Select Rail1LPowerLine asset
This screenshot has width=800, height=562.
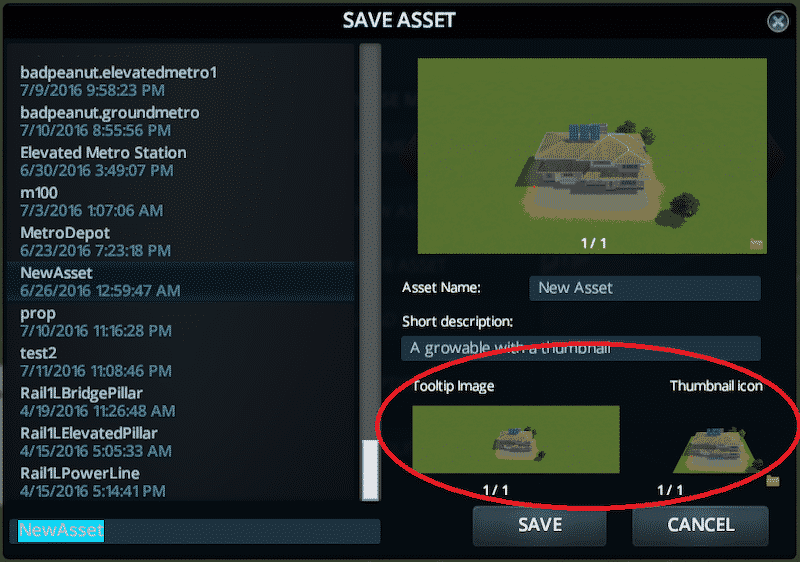tap(181, 482)
